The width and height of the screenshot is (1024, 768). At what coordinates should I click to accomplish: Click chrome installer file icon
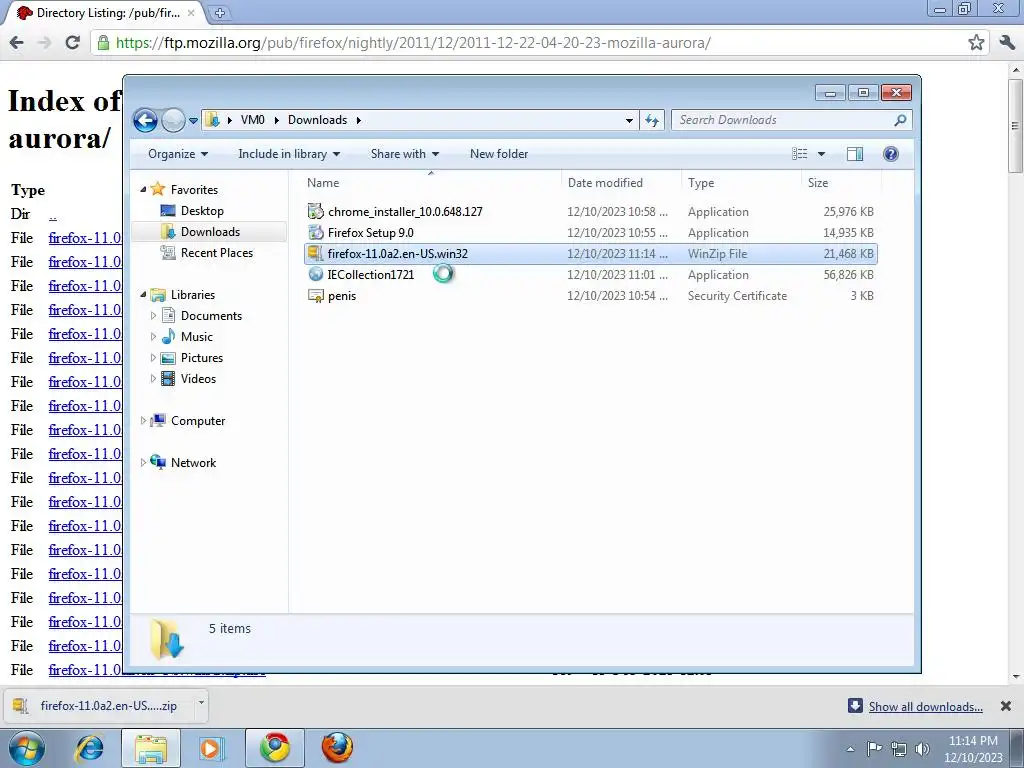(x=315, y=212)
